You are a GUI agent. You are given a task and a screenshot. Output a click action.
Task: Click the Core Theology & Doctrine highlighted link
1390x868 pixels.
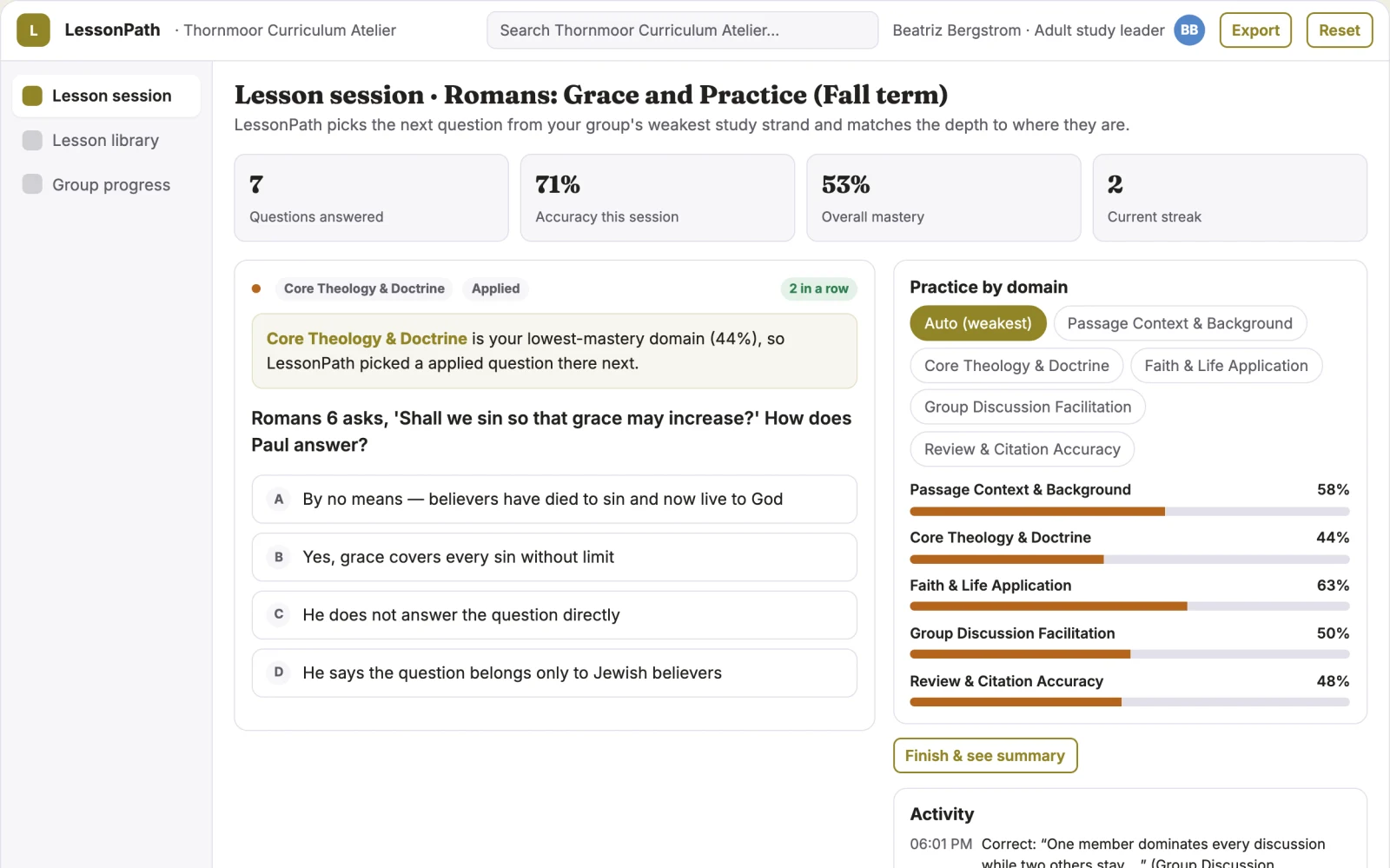(x=367, y=339)
